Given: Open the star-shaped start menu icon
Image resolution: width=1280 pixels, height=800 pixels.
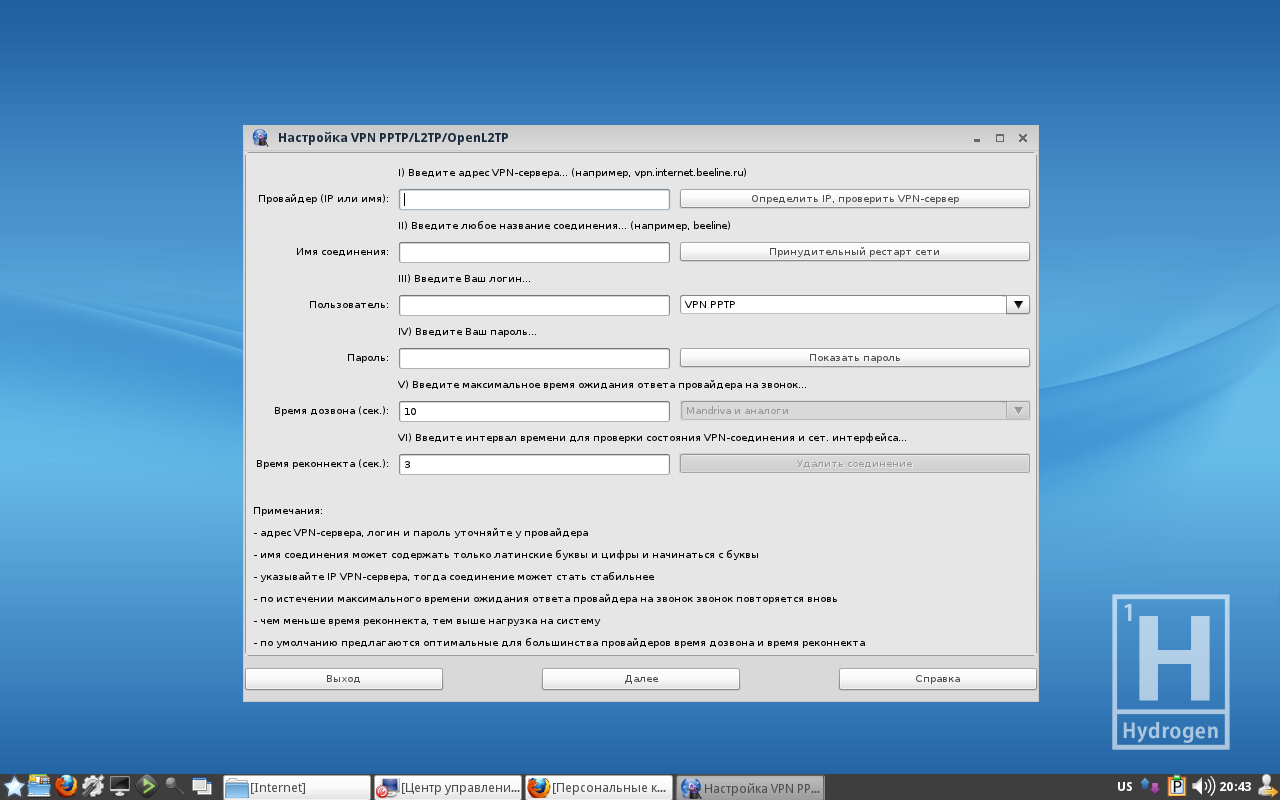Looking at the screenshot, I should (14, 786).
